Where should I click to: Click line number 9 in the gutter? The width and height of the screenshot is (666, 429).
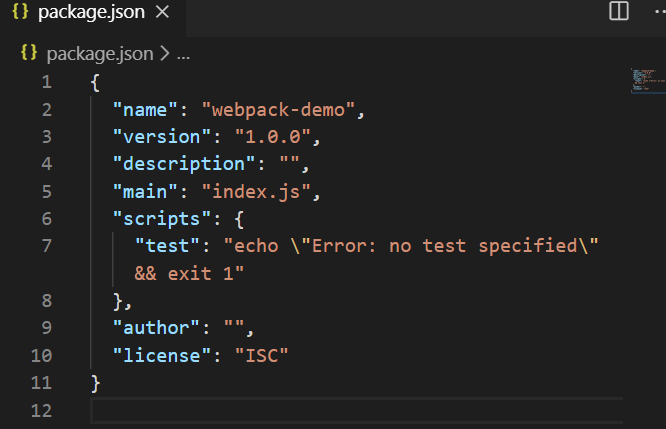pyautogui.click(x=47, y=328)
